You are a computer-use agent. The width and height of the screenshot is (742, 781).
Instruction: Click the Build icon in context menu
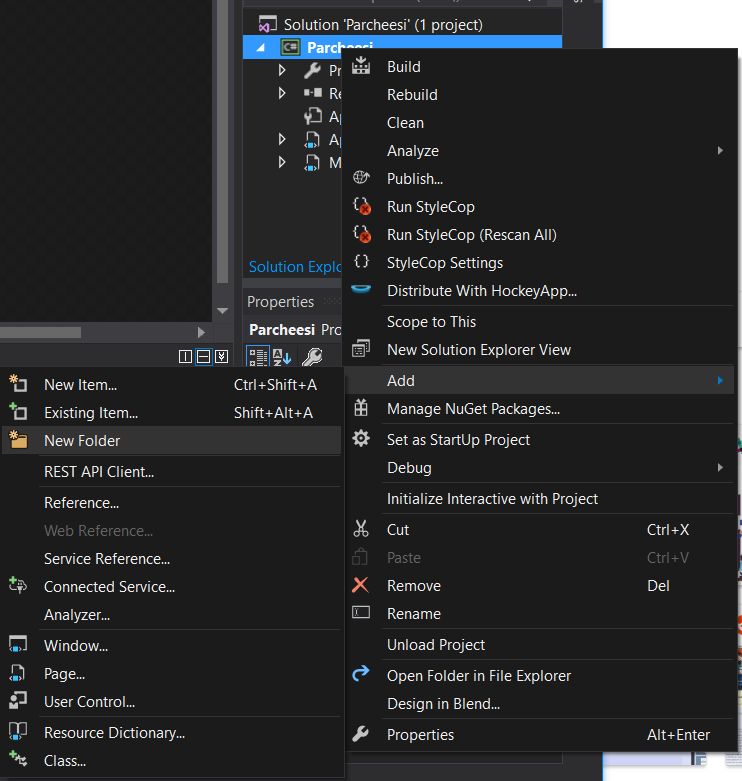coord(362,67)
